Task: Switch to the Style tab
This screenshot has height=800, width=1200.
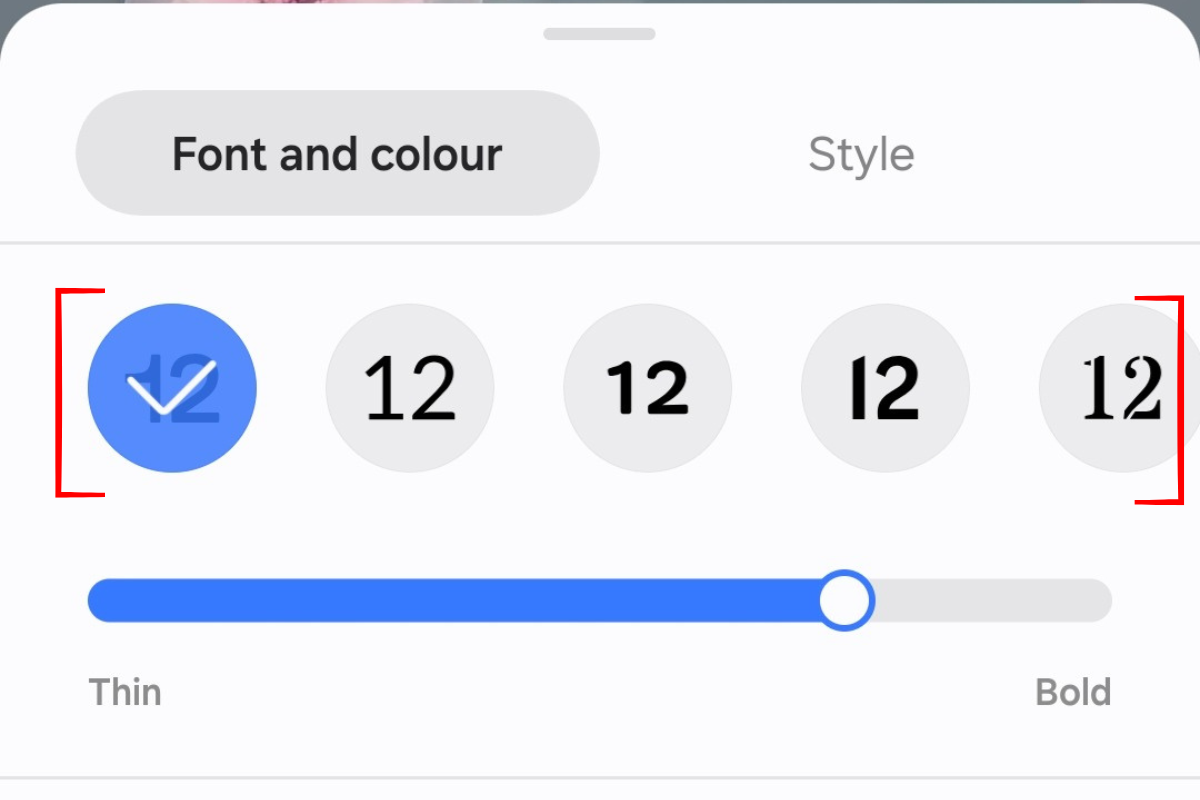Action: [861, 154]
